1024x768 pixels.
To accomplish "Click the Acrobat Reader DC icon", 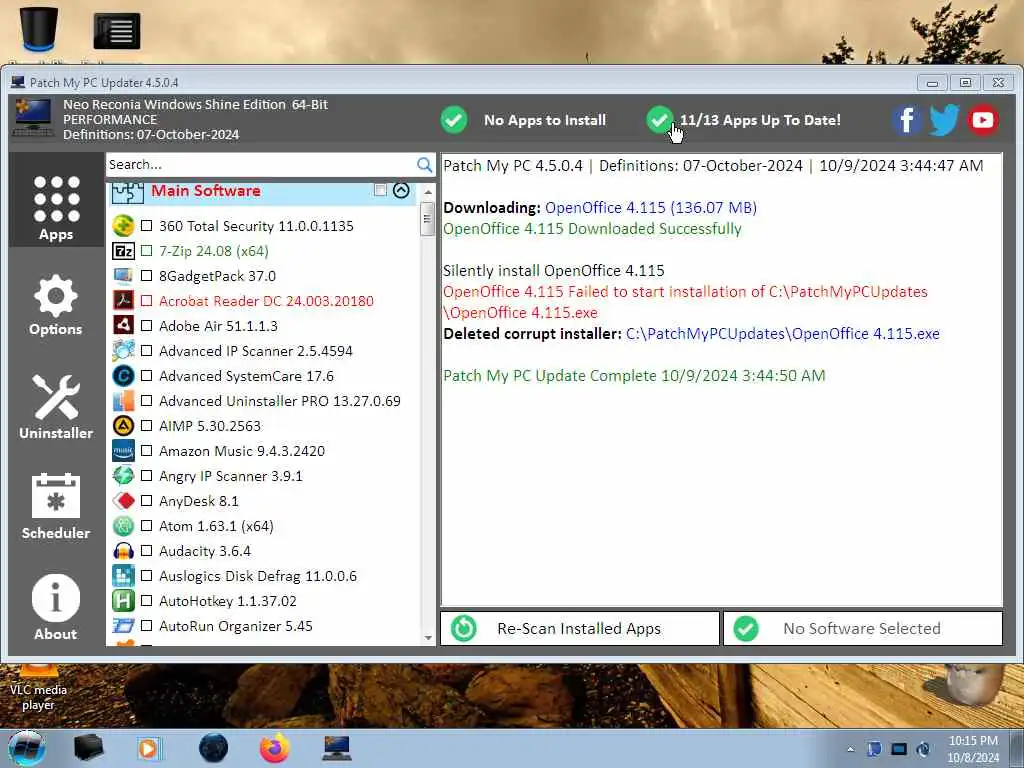I will pyautogui.click(x=123, y=300).
